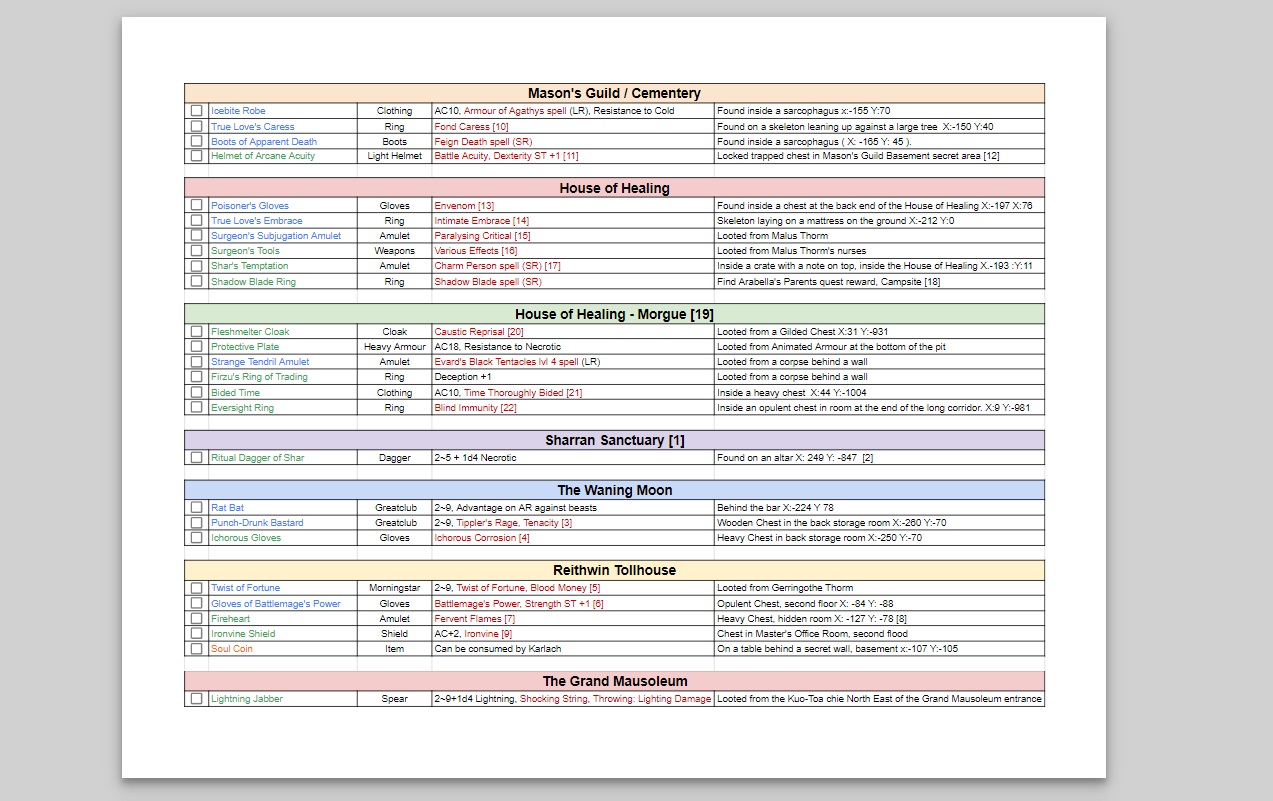Click the Morningstar type cell
The image size is (1273, 801).
click(x=394, y=588)
